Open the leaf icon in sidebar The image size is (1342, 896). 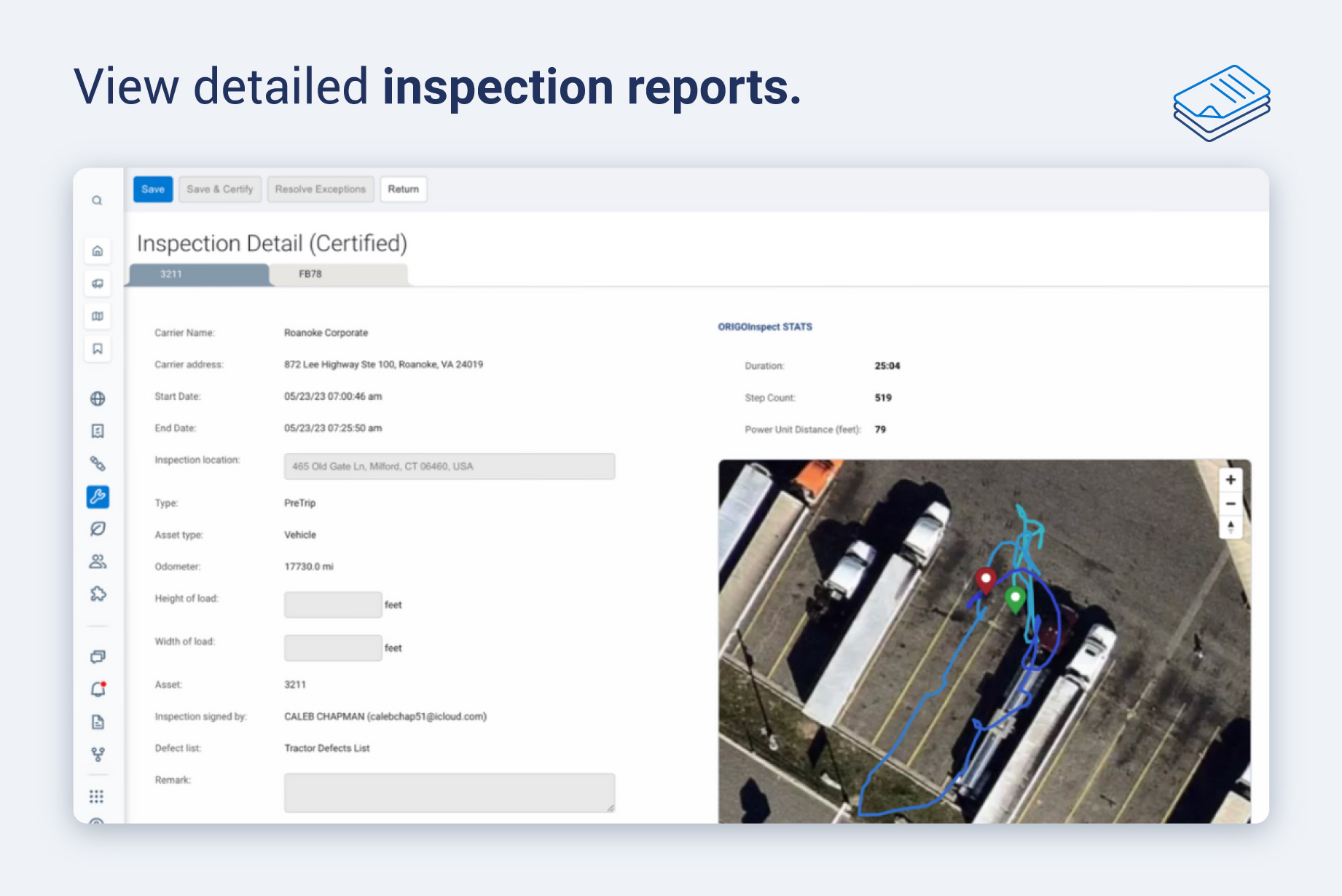point(98,529)
